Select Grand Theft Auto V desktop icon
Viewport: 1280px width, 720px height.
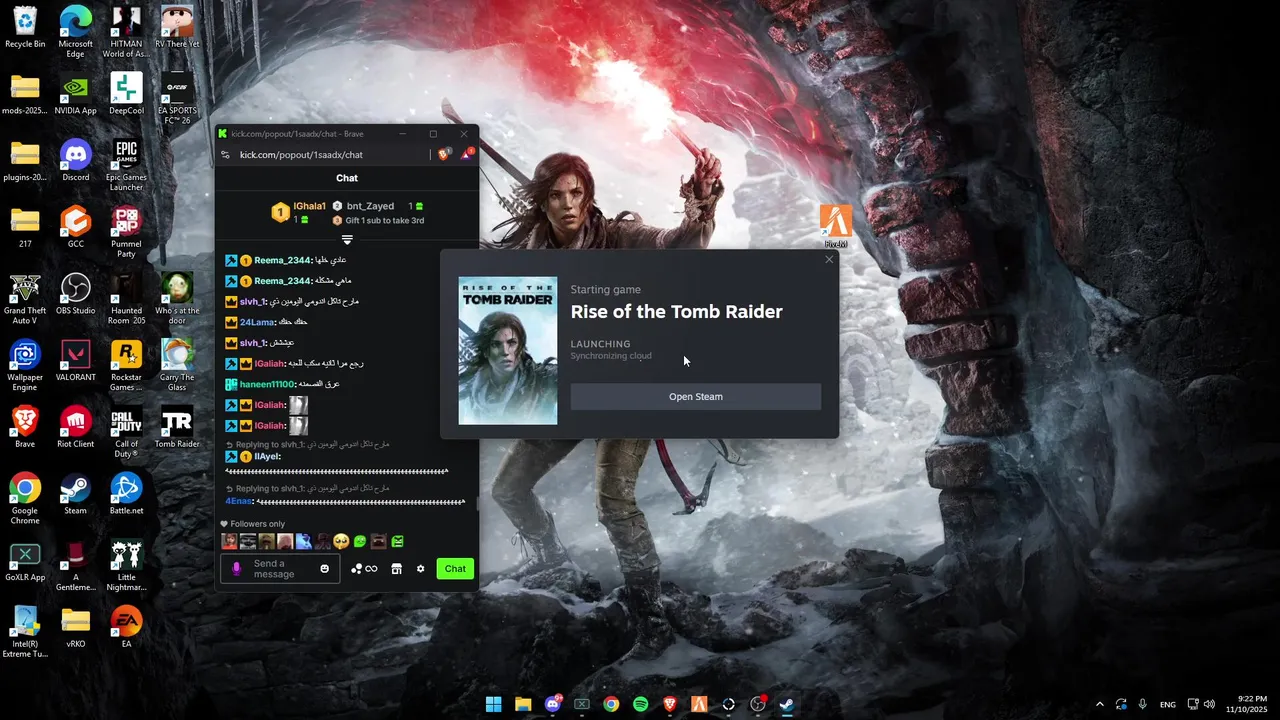(x=25, y=299)
